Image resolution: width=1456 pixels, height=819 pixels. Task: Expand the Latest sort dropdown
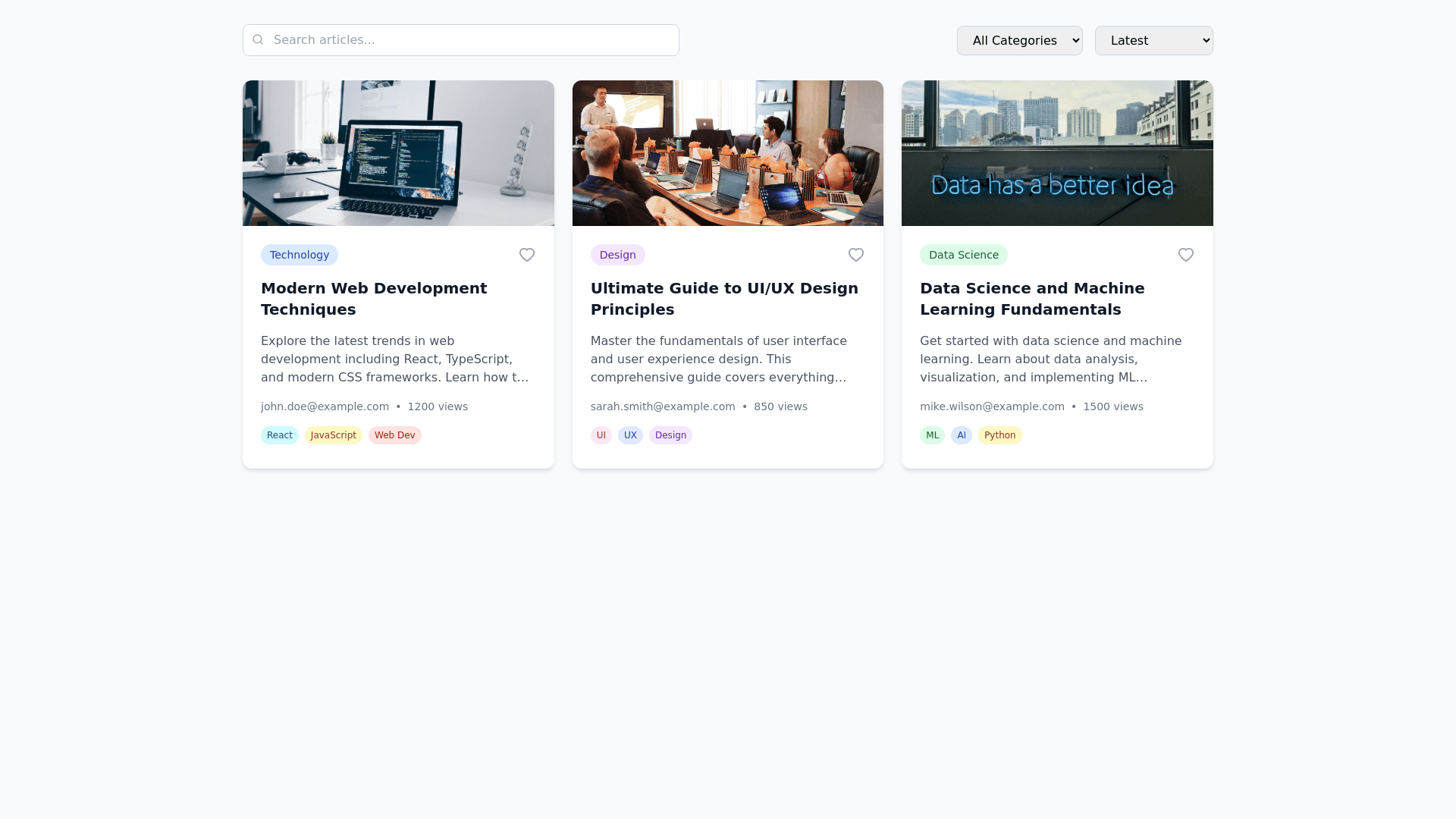(1153, 40)
